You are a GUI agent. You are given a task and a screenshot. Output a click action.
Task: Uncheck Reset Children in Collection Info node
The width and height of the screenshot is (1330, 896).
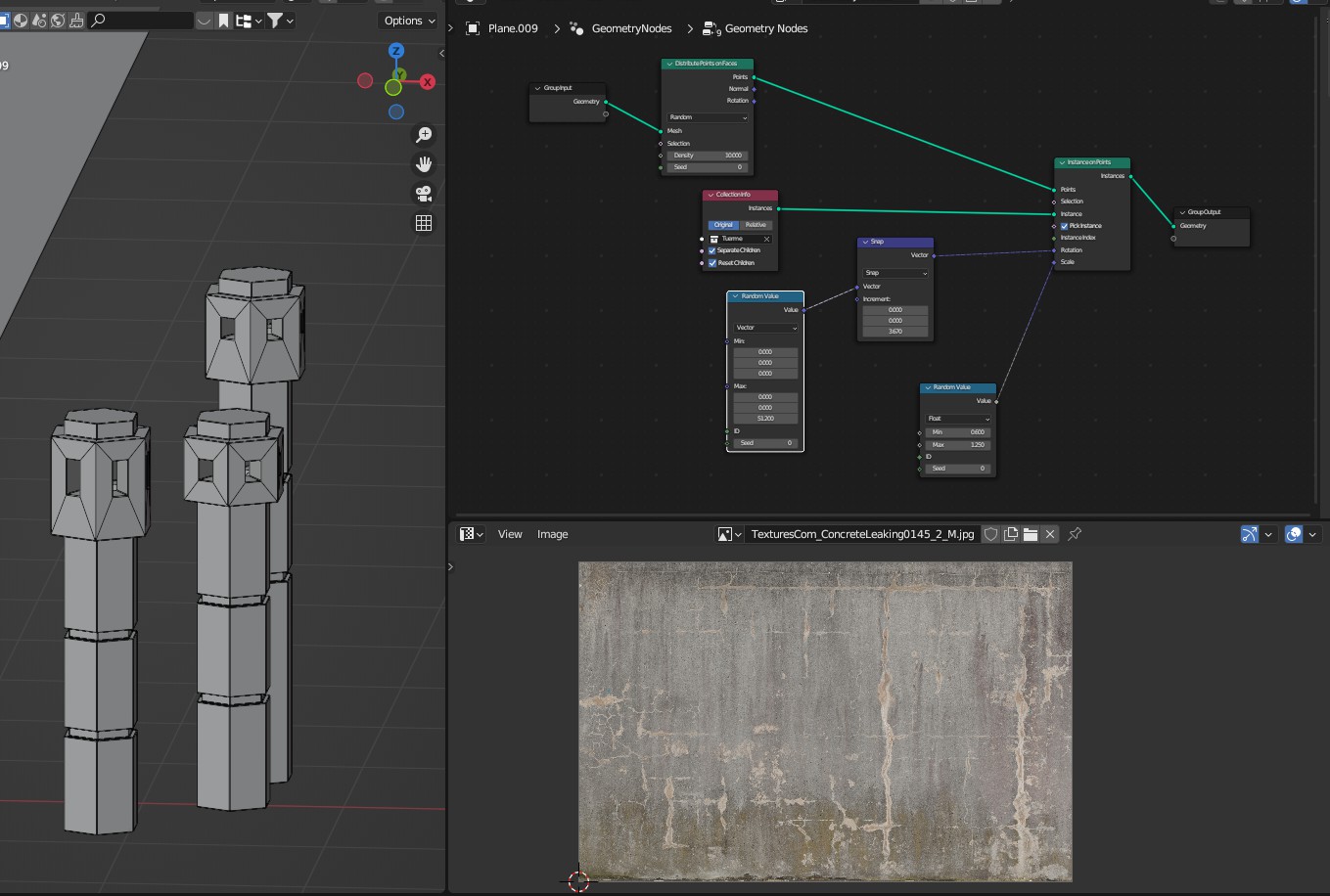pos(712,263)
